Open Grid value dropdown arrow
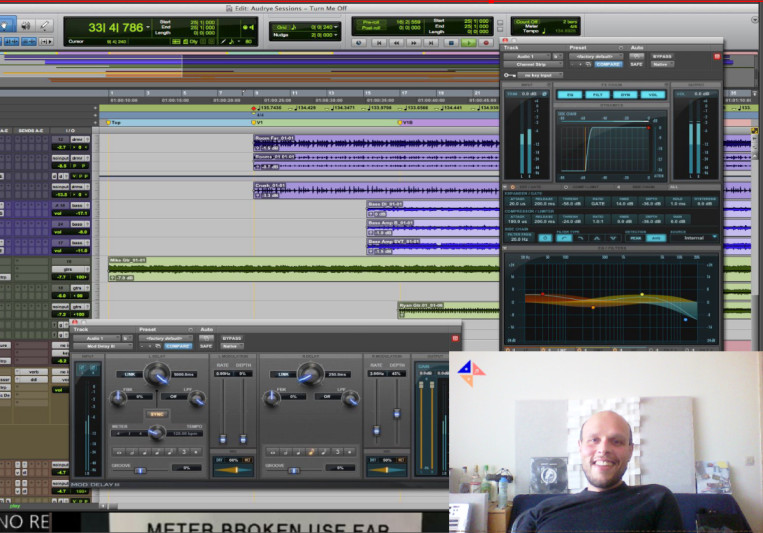 click(336, 27)
